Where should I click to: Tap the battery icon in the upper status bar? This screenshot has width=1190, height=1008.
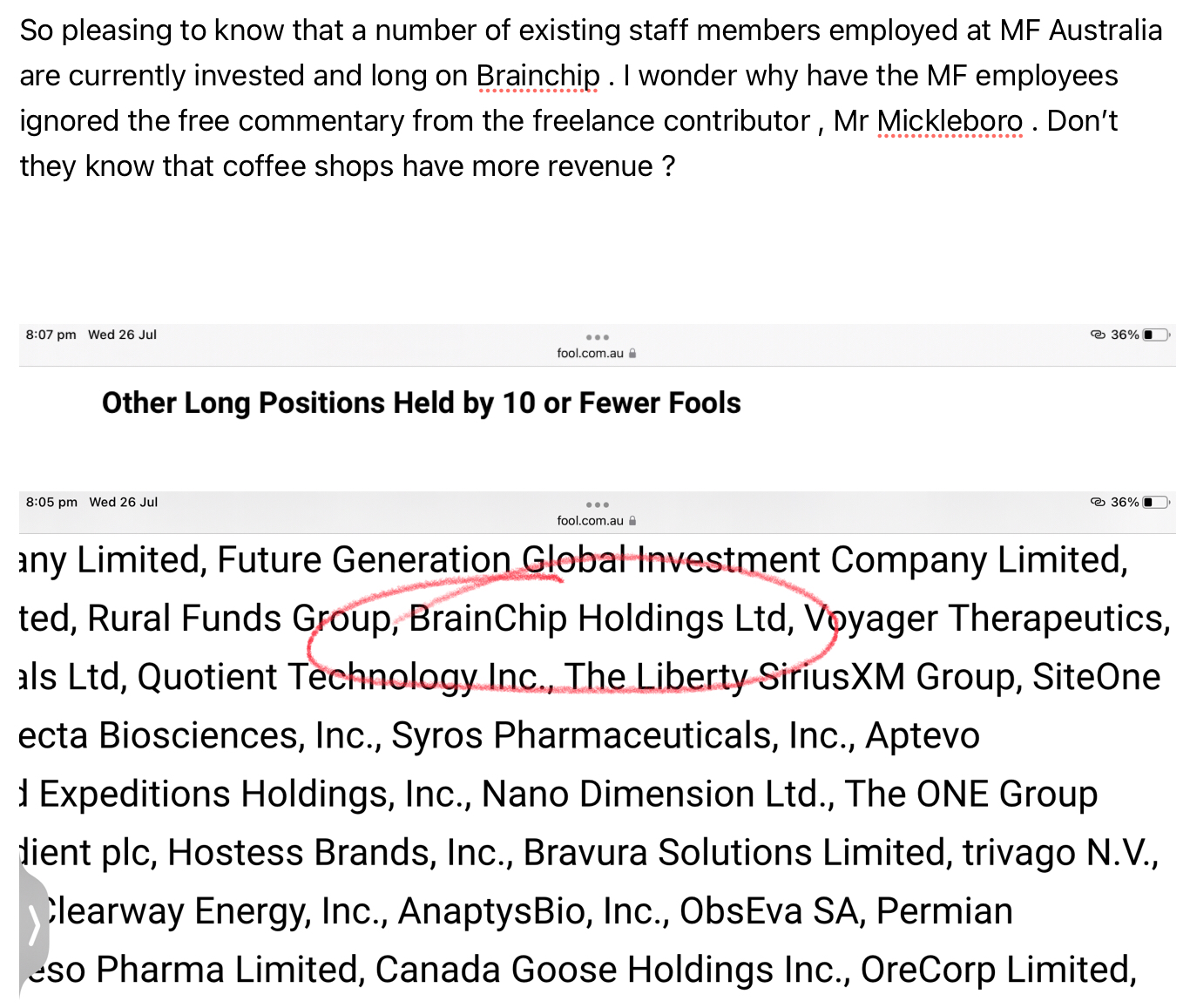tap(1156, 335)
